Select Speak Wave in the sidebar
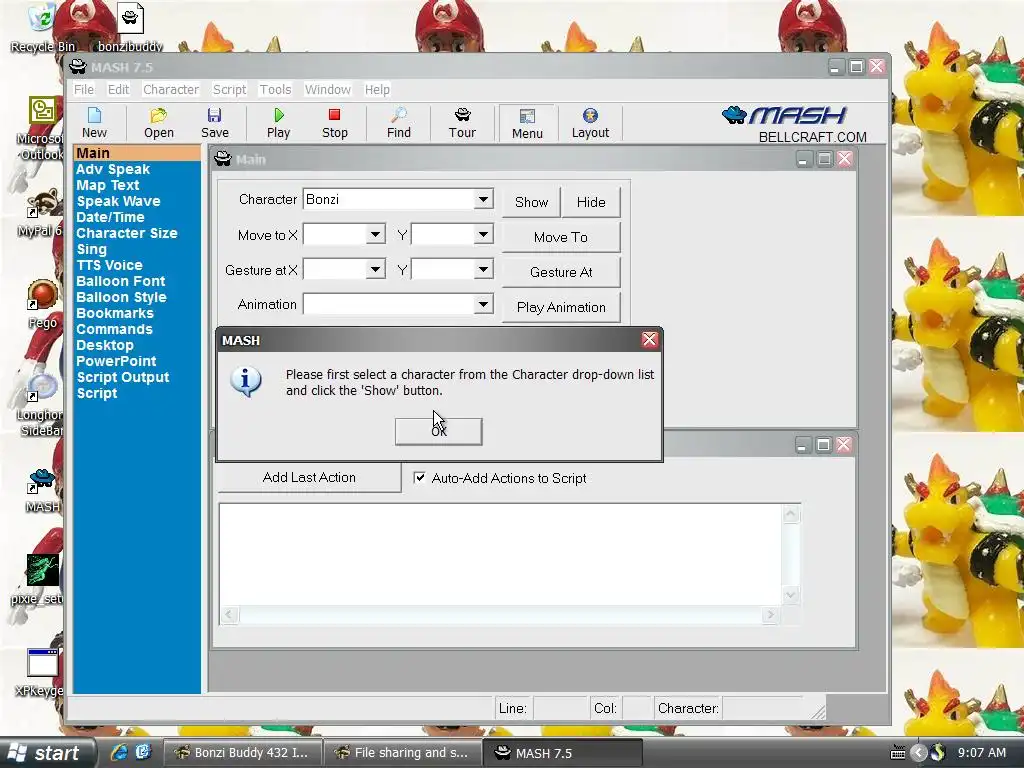Image resolution: width=1024 pixels, height=768 pixels. (x=118, y=201)
